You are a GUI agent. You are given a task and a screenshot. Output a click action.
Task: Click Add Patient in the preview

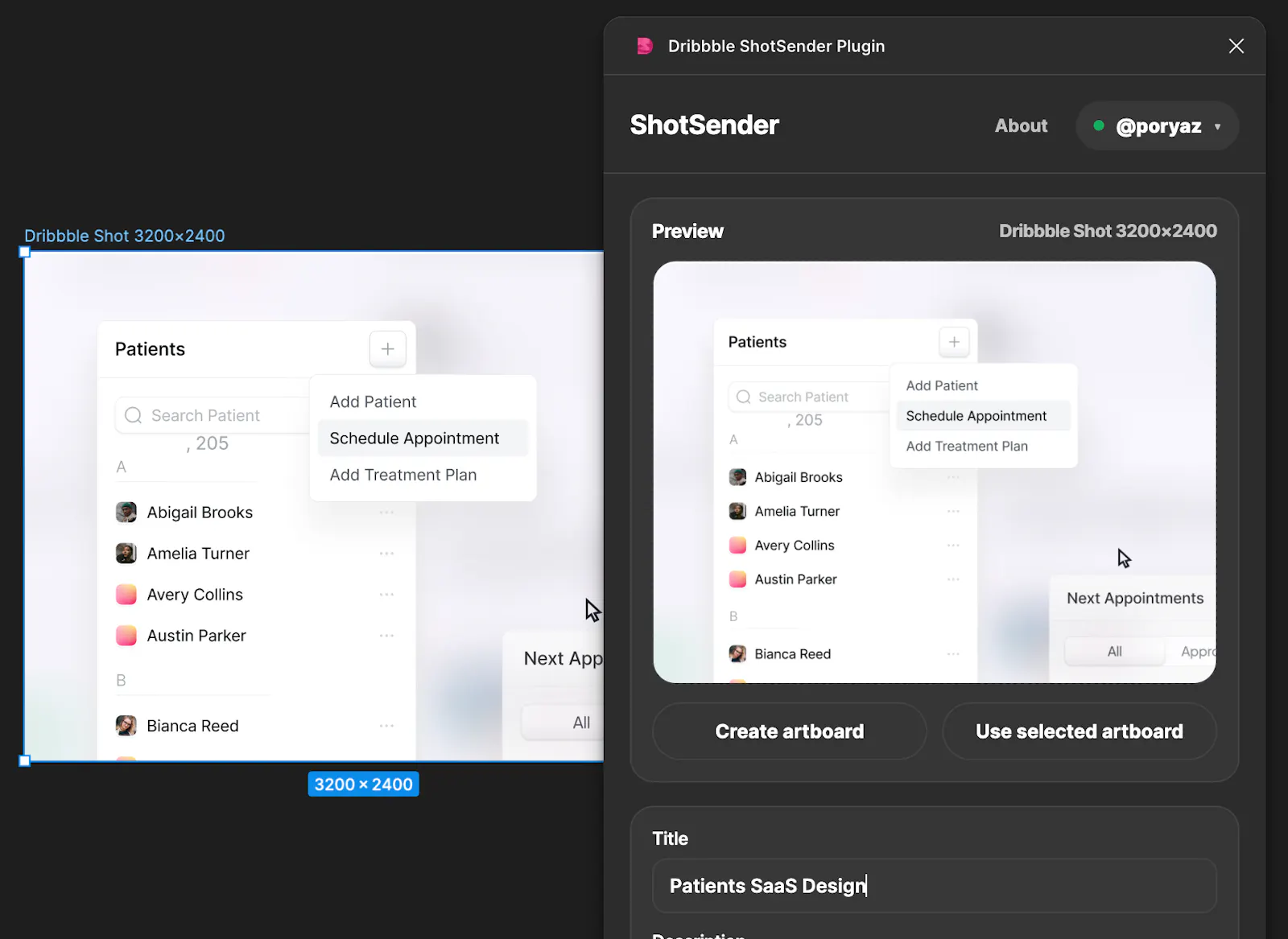click(942, 385)
